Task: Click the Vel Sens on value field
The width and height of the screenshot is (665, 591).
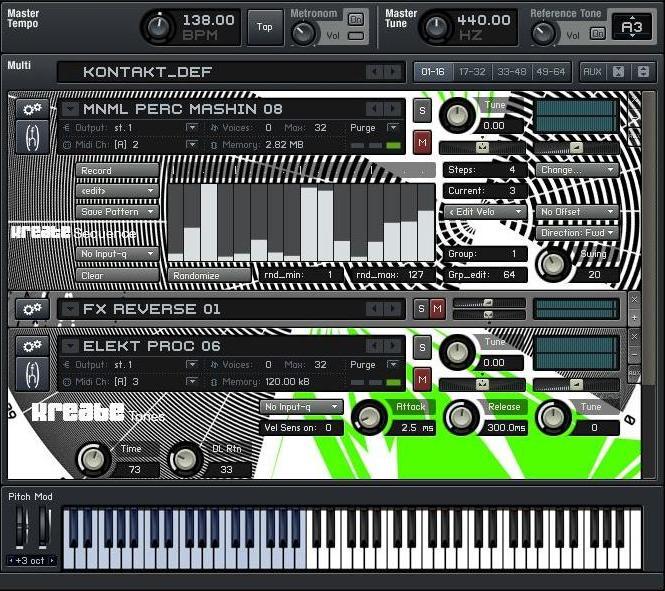Action: click(x=301, y=428)
